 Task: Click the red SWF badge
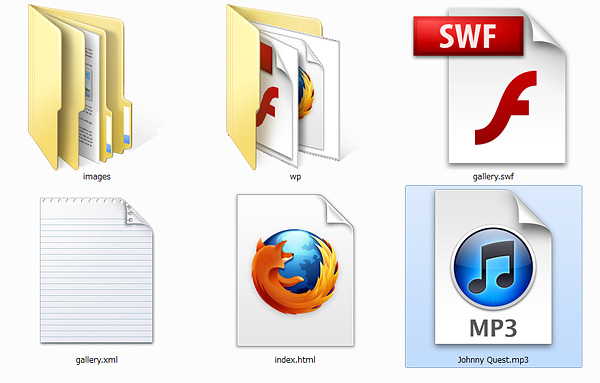468,36
